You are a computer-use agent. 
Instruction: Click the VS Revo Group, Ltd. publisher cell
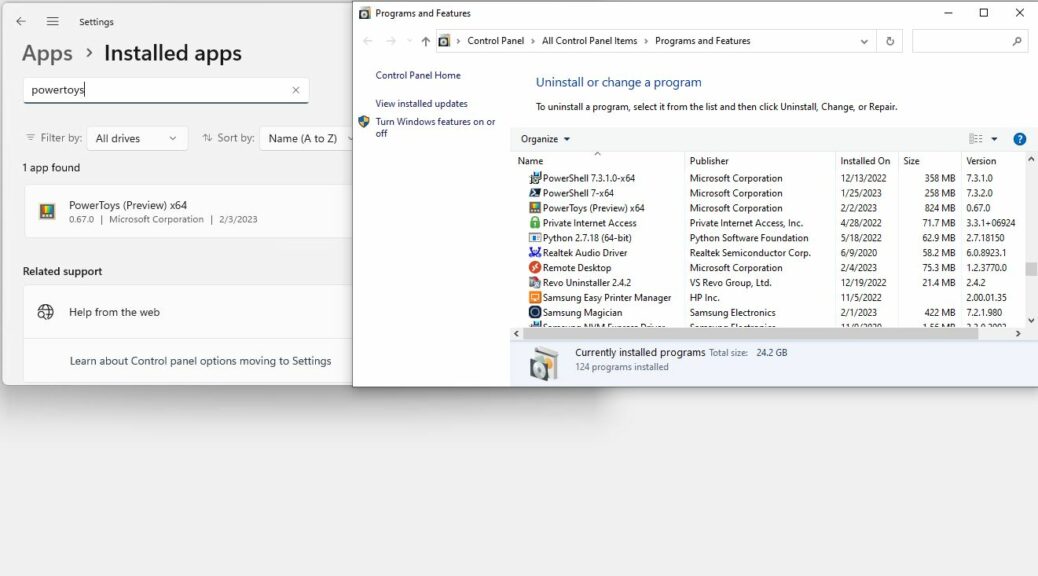(730, 283)
